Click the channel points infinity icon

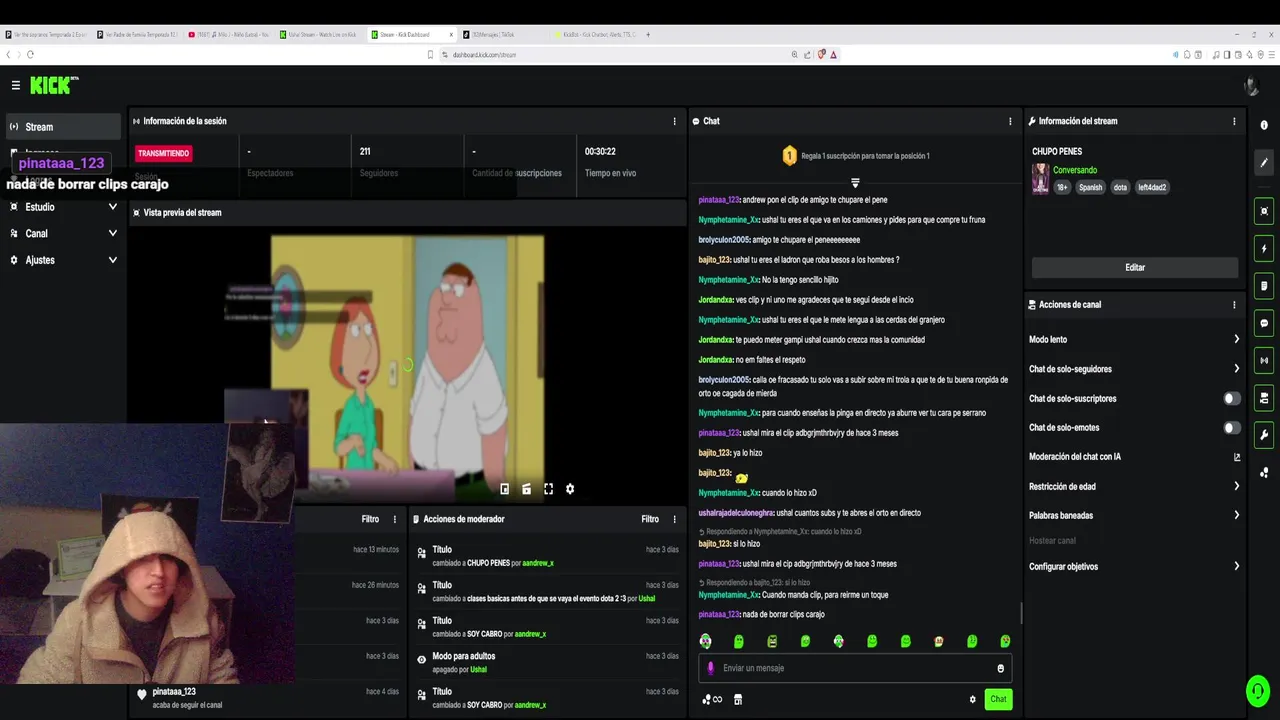click(712, 699)
